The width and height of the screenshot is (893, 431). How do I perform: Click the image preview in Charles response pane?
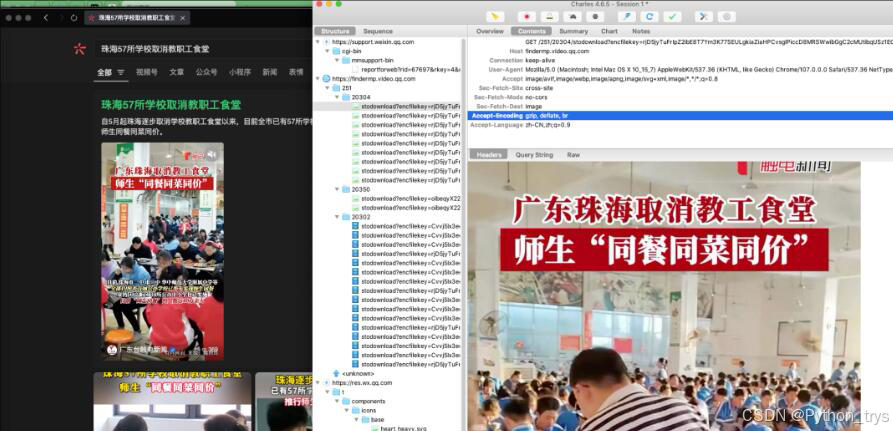point(664,296)
